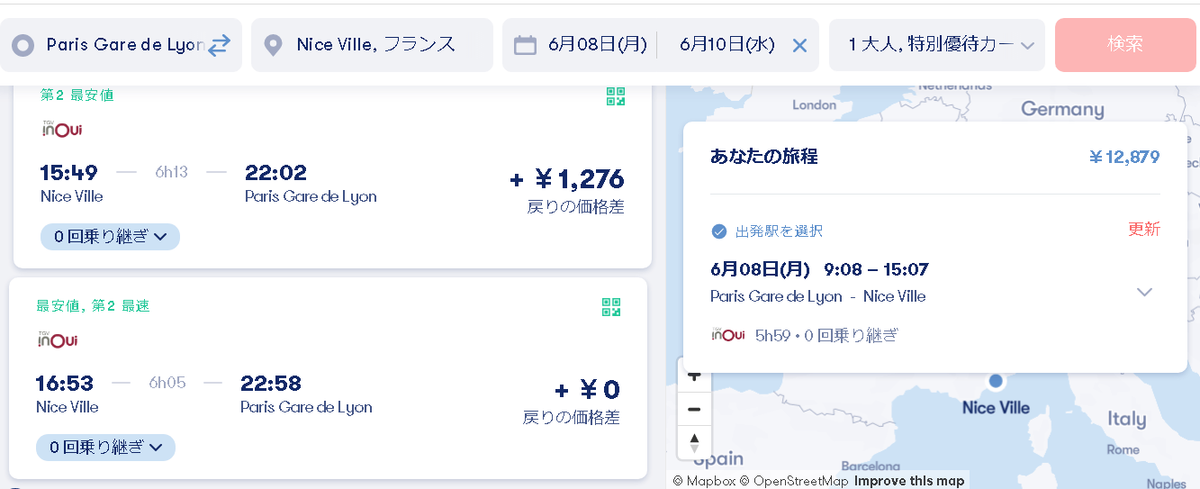
Task: Open the OpenStreetMap attribution link
Action: pos(796,481)
